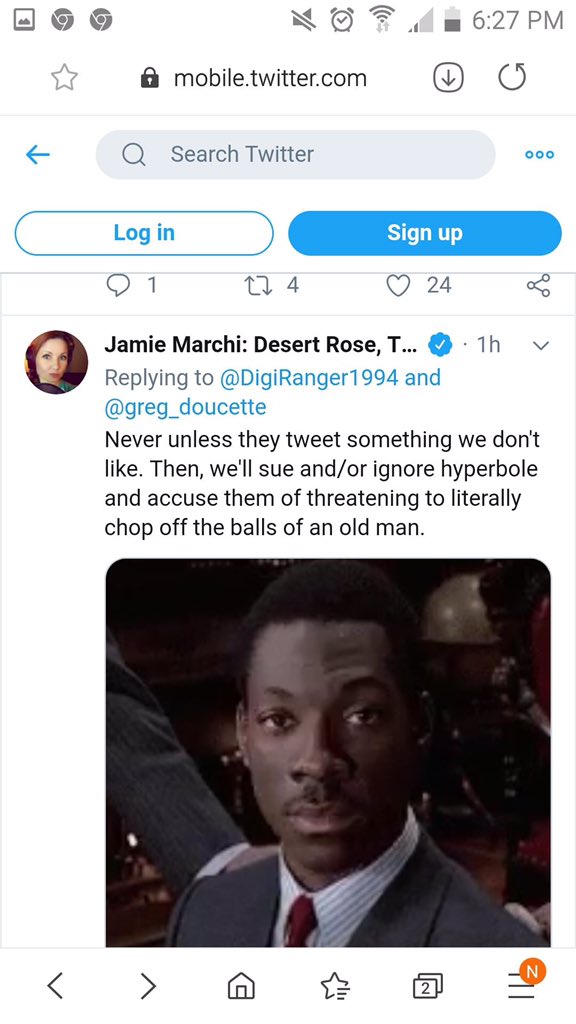
Task: Open Jamie Marchi's profile avatar
Action: [x=57, y=362]
